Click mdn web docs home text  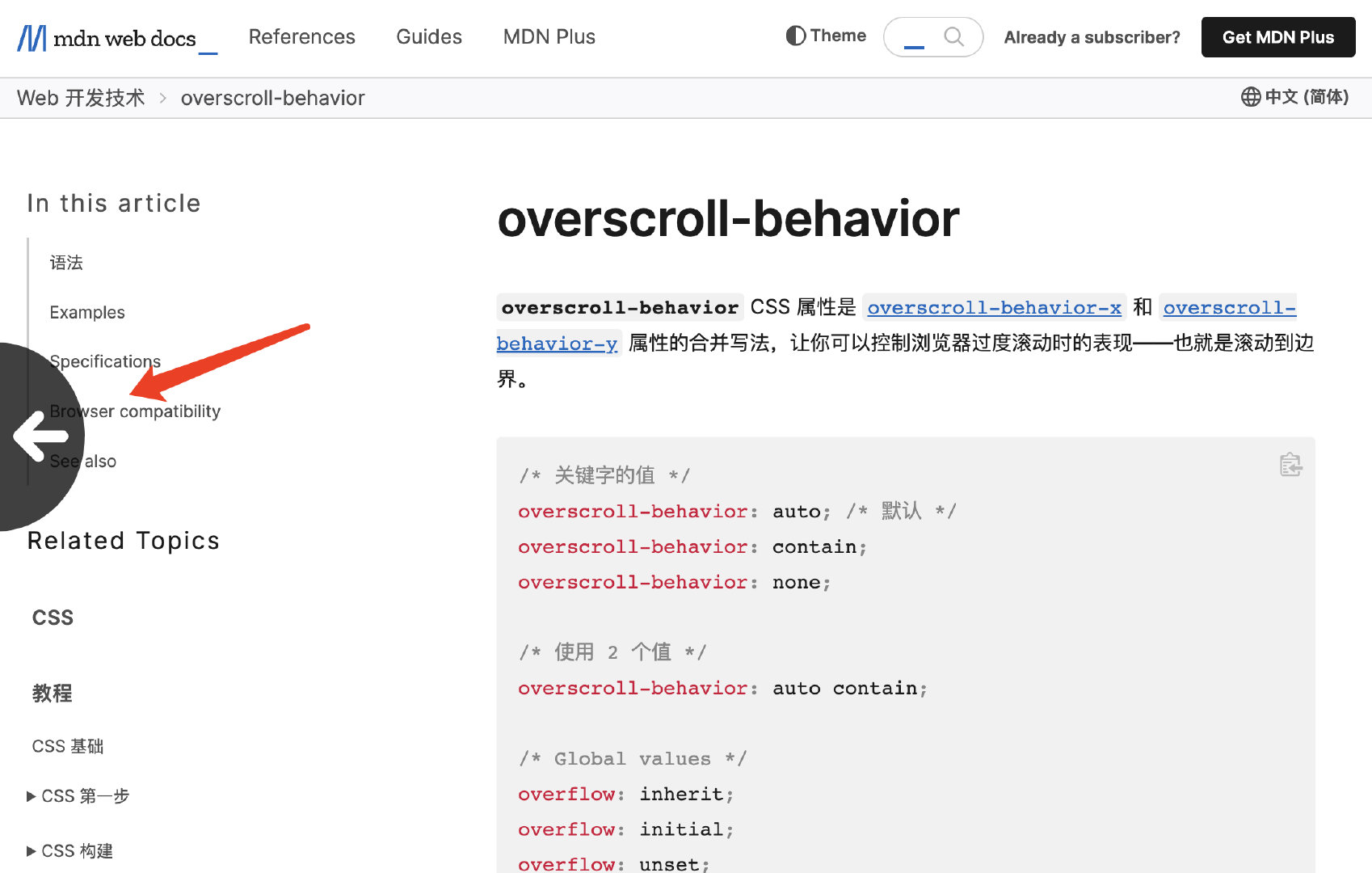point(124,39)
